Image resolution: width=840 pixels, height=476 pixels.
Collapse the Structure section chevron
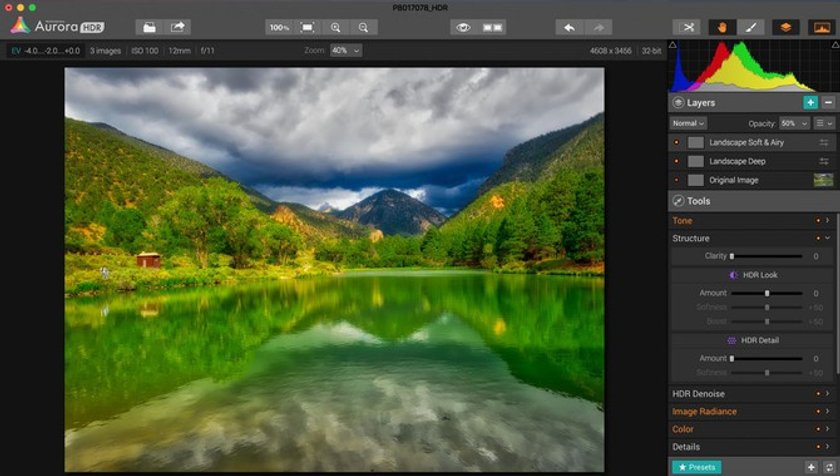(x=828, y=238)
